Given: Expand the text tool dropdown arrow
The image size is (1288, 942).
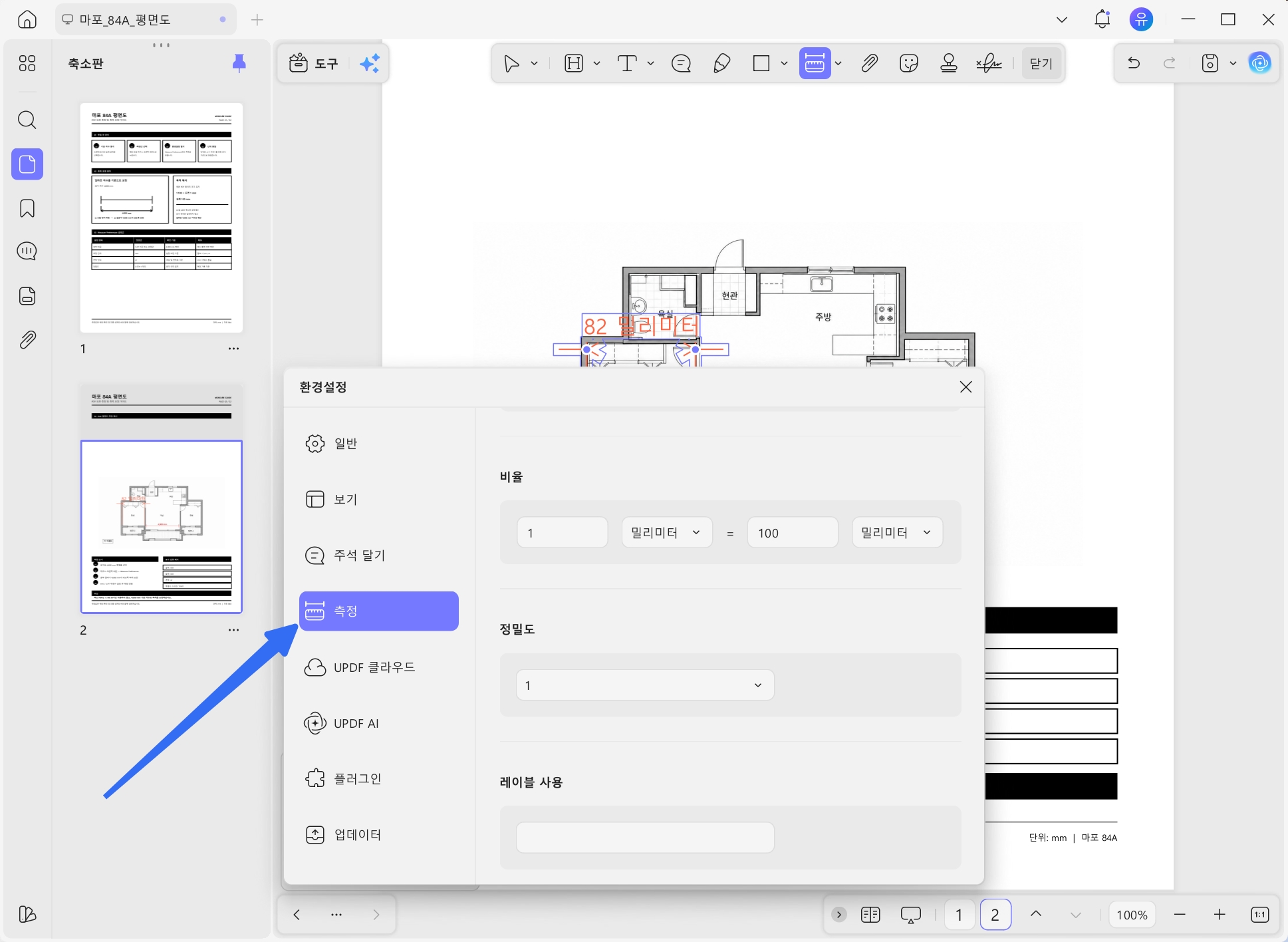Looking at the screenshot, I should coord(650,63).
